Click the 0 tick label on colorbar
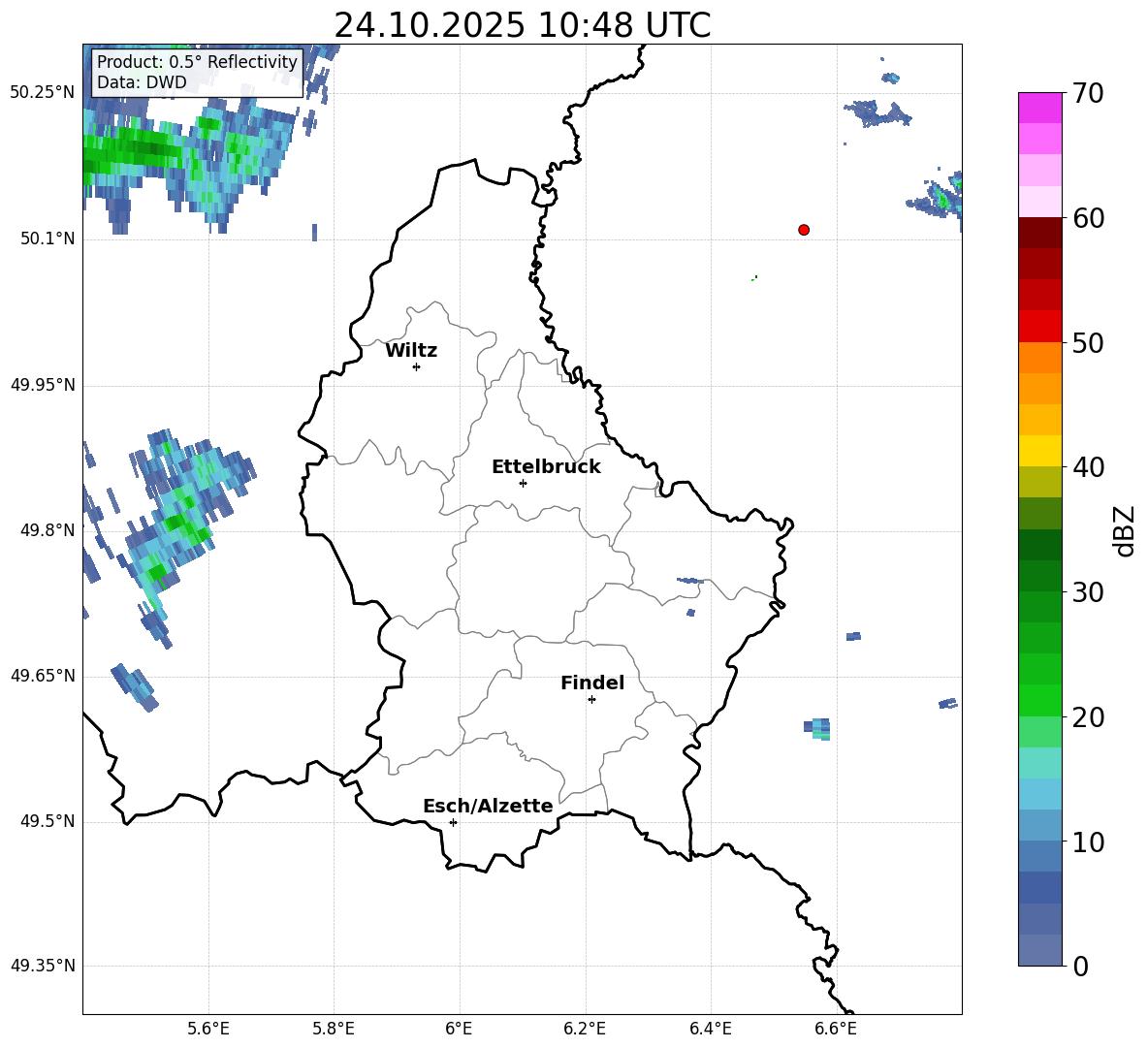Image resolution: width=1148 pixels, height=1048 pixels. 1080,966
